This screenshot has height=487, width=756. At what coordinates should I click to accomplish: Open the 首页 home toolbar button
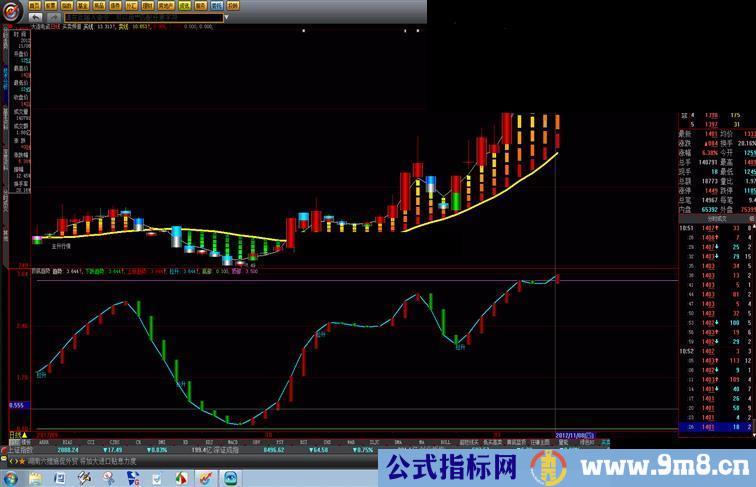(34, 5)
